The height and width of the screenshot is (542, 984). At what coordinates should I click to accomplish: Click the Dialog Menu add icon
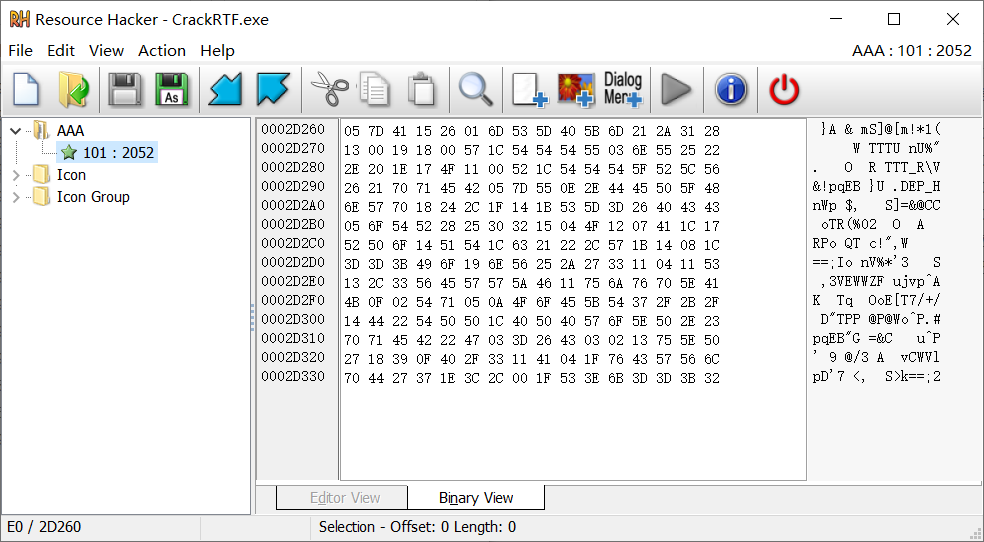623,89
